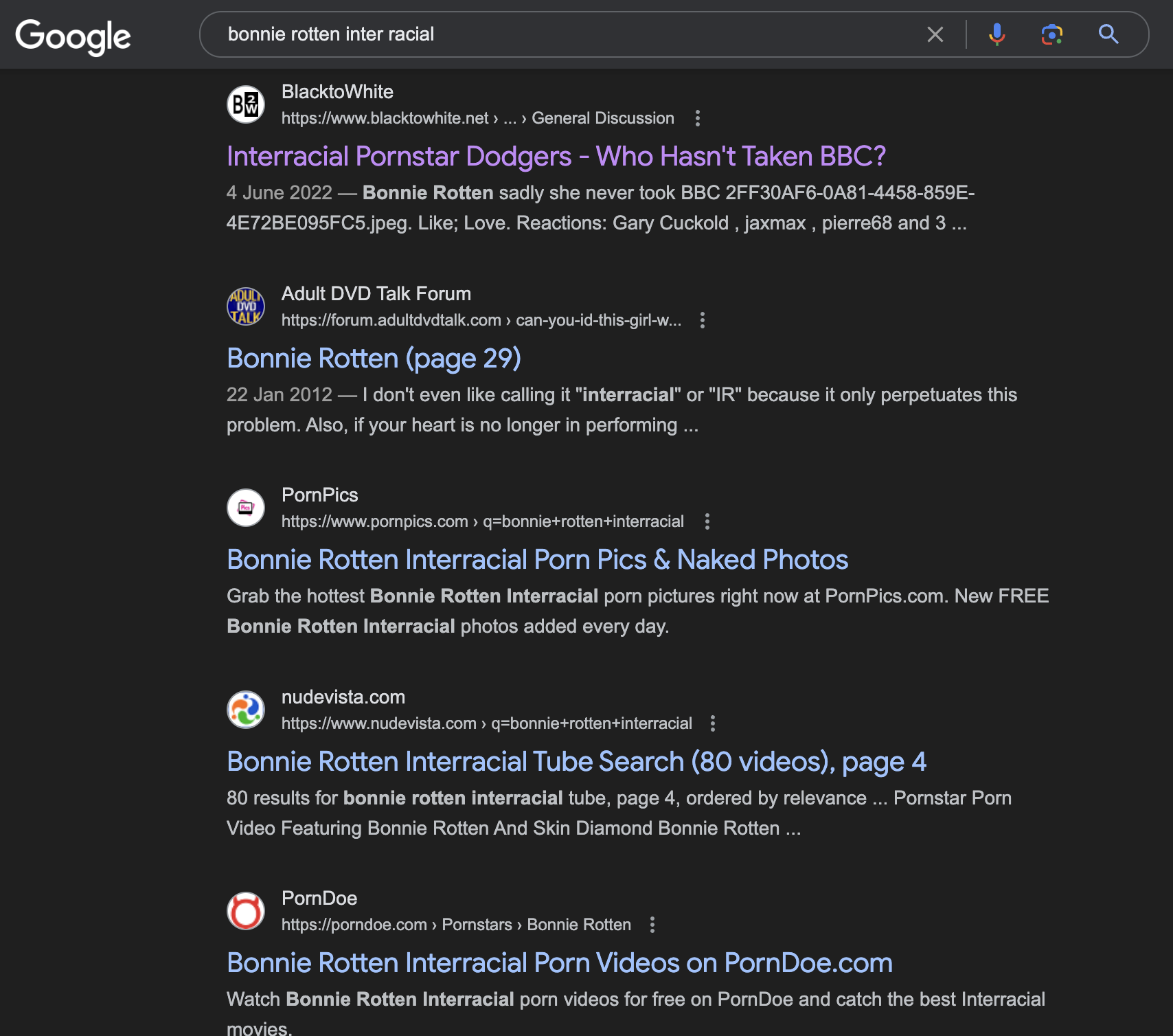
Task: Open the 'Porn Videos on PornDoe.com' result link
Action: coord(560,963)
